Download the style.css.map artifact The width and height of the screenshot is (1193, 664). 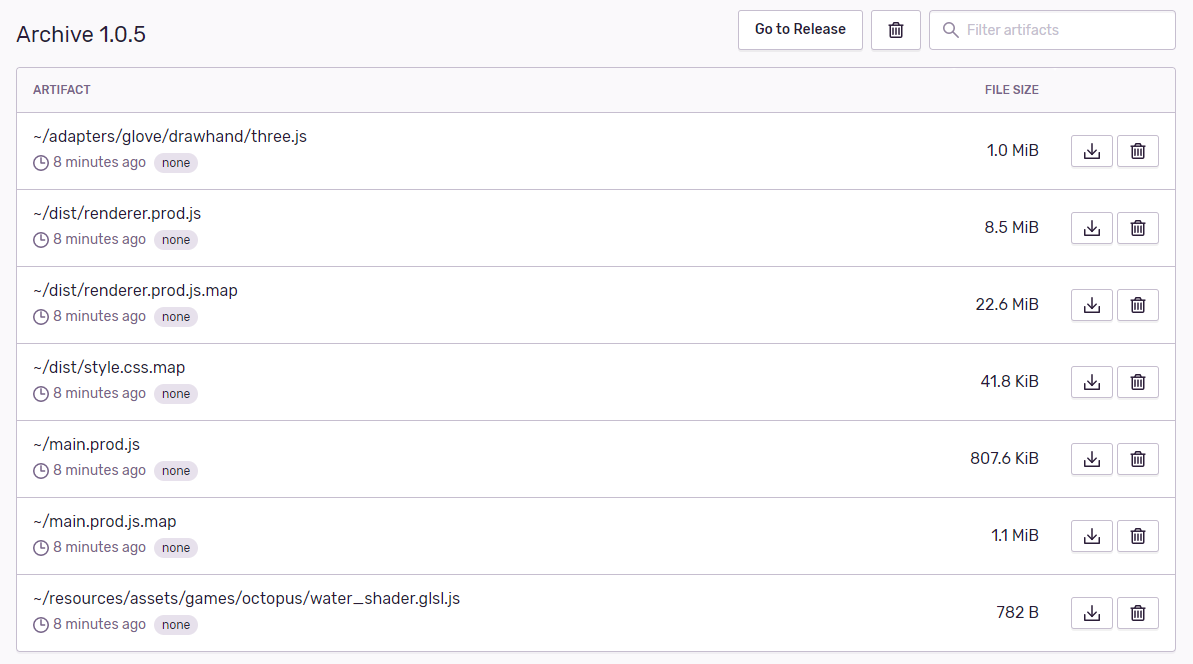[x=1091, y=381]
